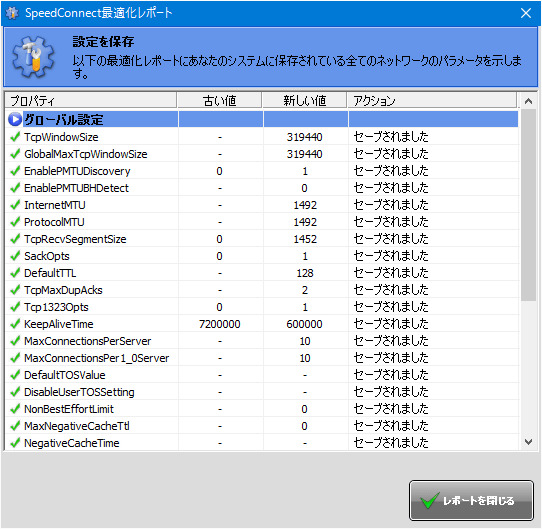Viewport: 542px width, 529px height.
Task: Click new value 1492 in InternetMTU row
Action: point(305,205)
